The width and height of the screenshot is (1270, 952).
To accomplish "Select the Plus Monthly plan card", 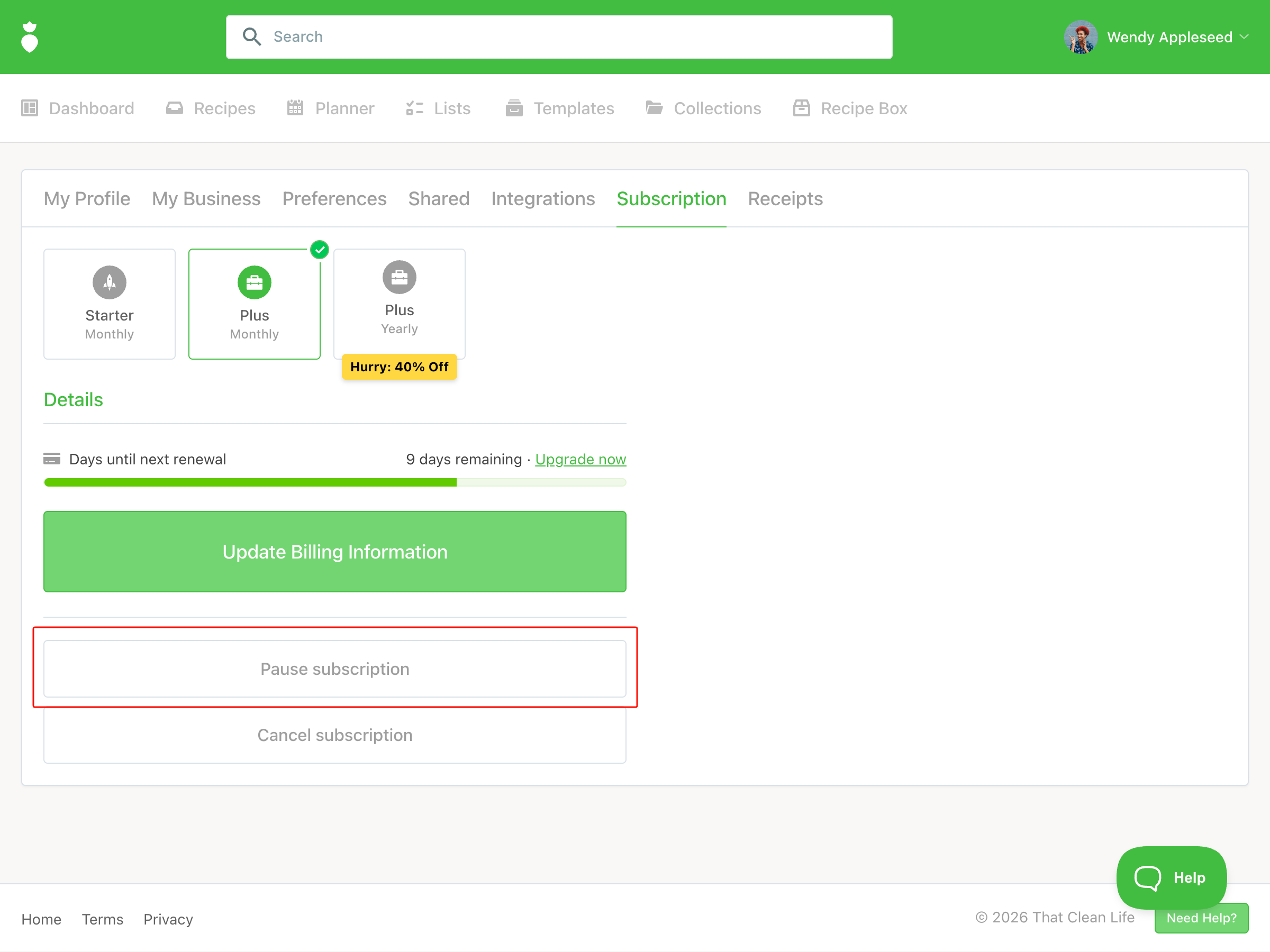I will [x=255, y=304].
